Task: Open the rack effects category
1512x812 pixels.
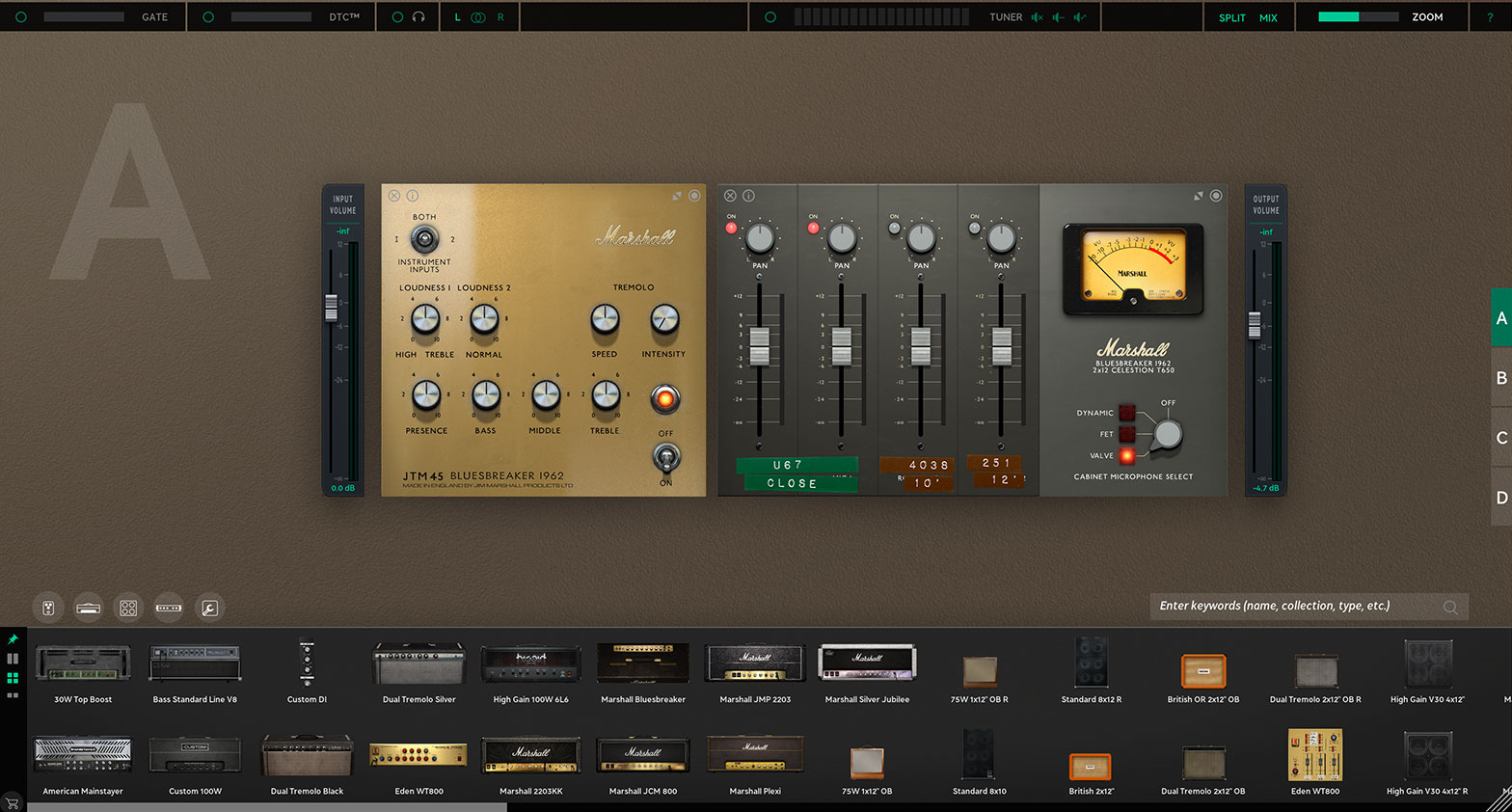Action: coord(169,608)
